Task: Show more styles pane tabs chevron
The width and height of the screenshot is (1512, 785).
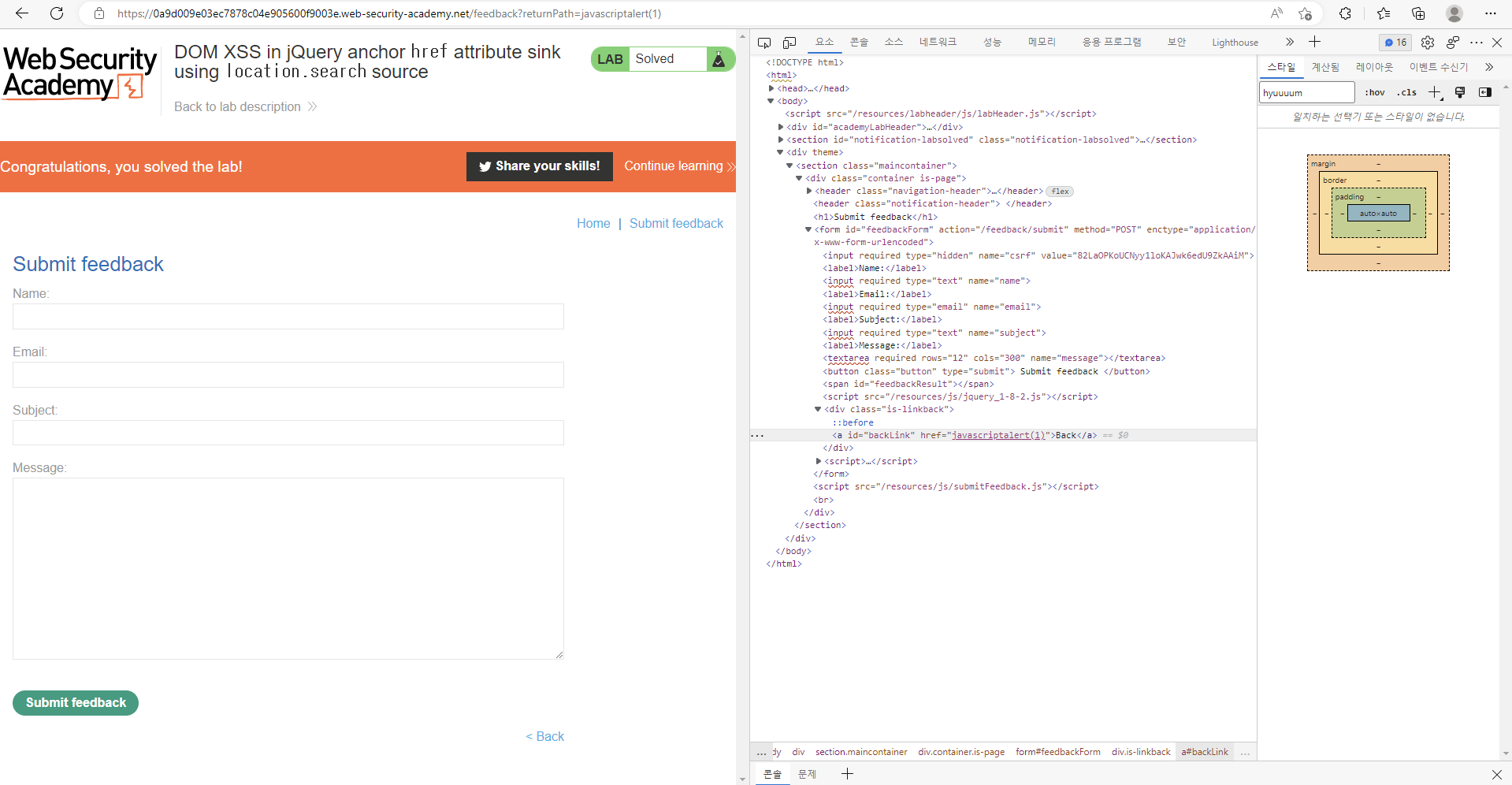Action: pos(1489,67)
